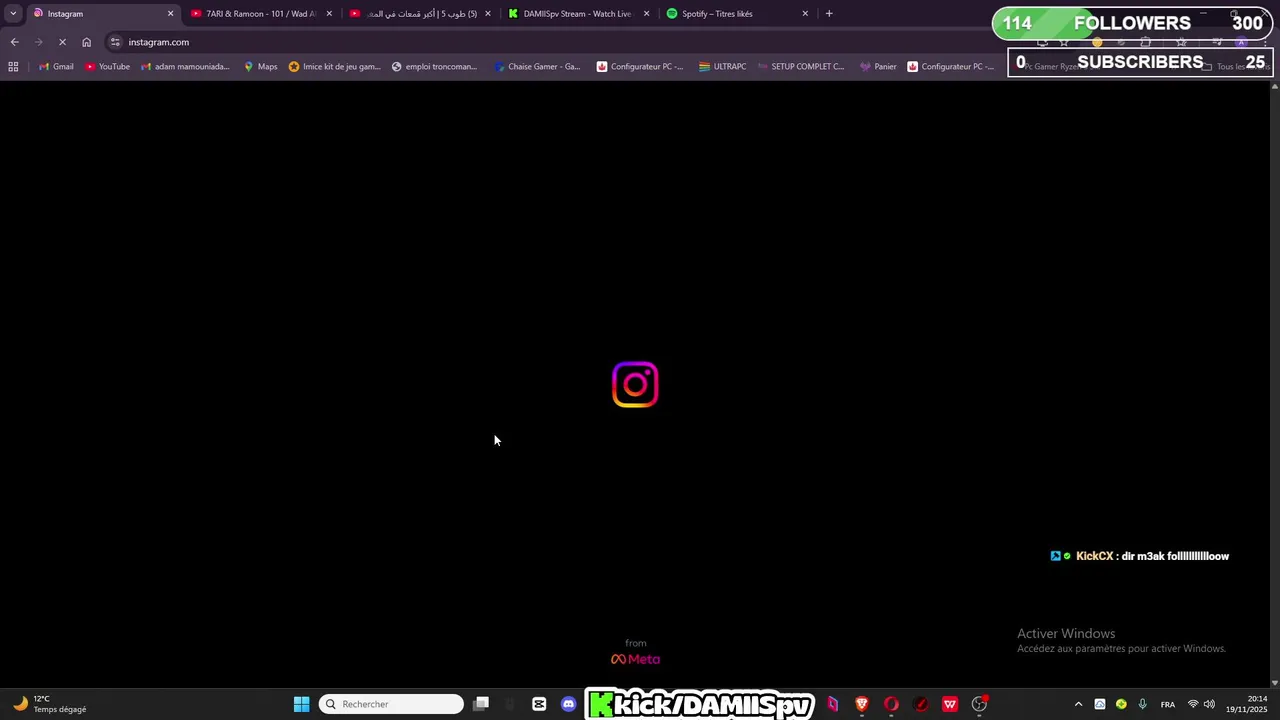The height and width of the screenshot is (720, 1280).
Task: Open the ULTRAPC bookmark
Action: [722, 67]
